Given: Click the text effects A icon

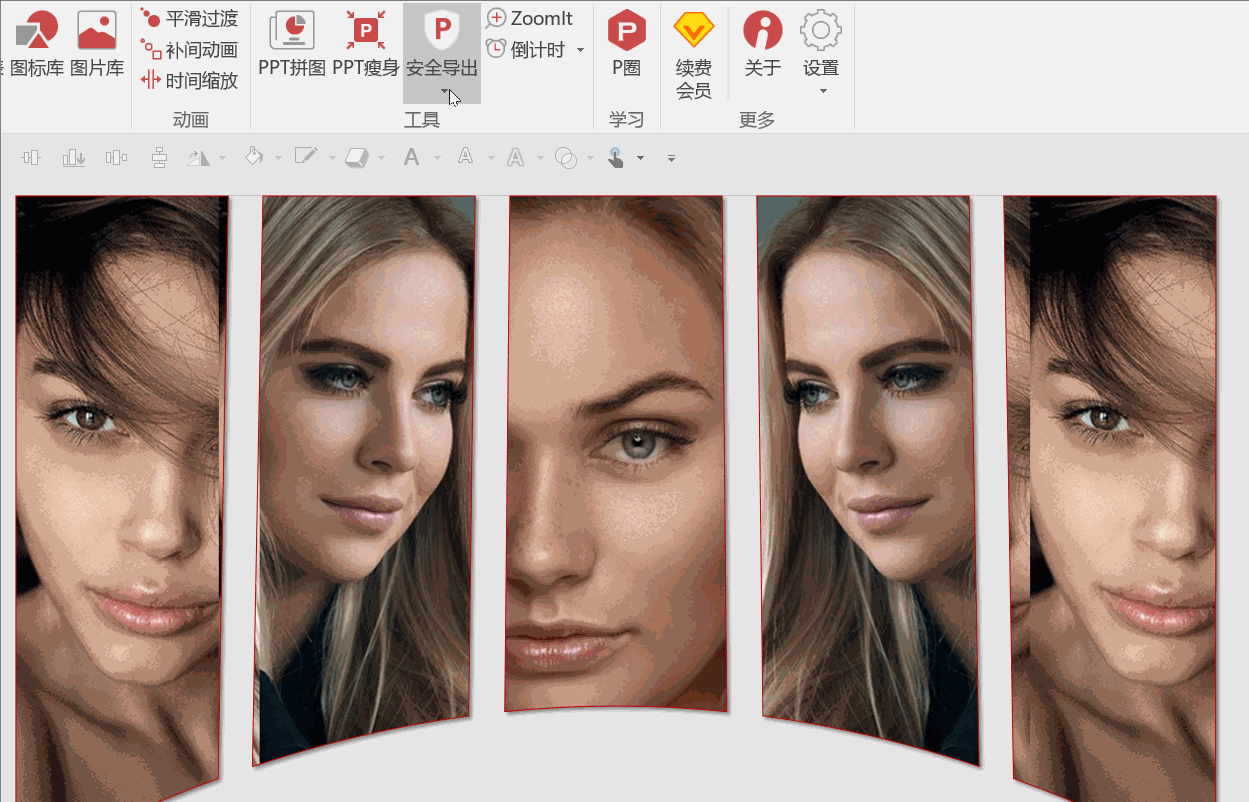Looking at the screenshot, I should [x=516, y=157].
